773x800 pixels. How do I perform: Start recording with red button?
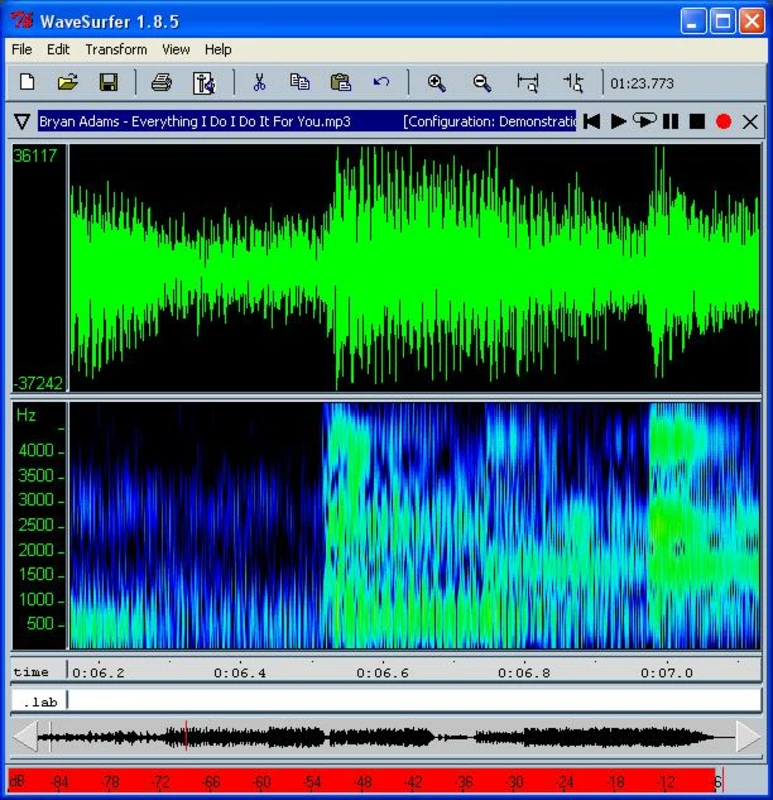[x=724, y=121]
